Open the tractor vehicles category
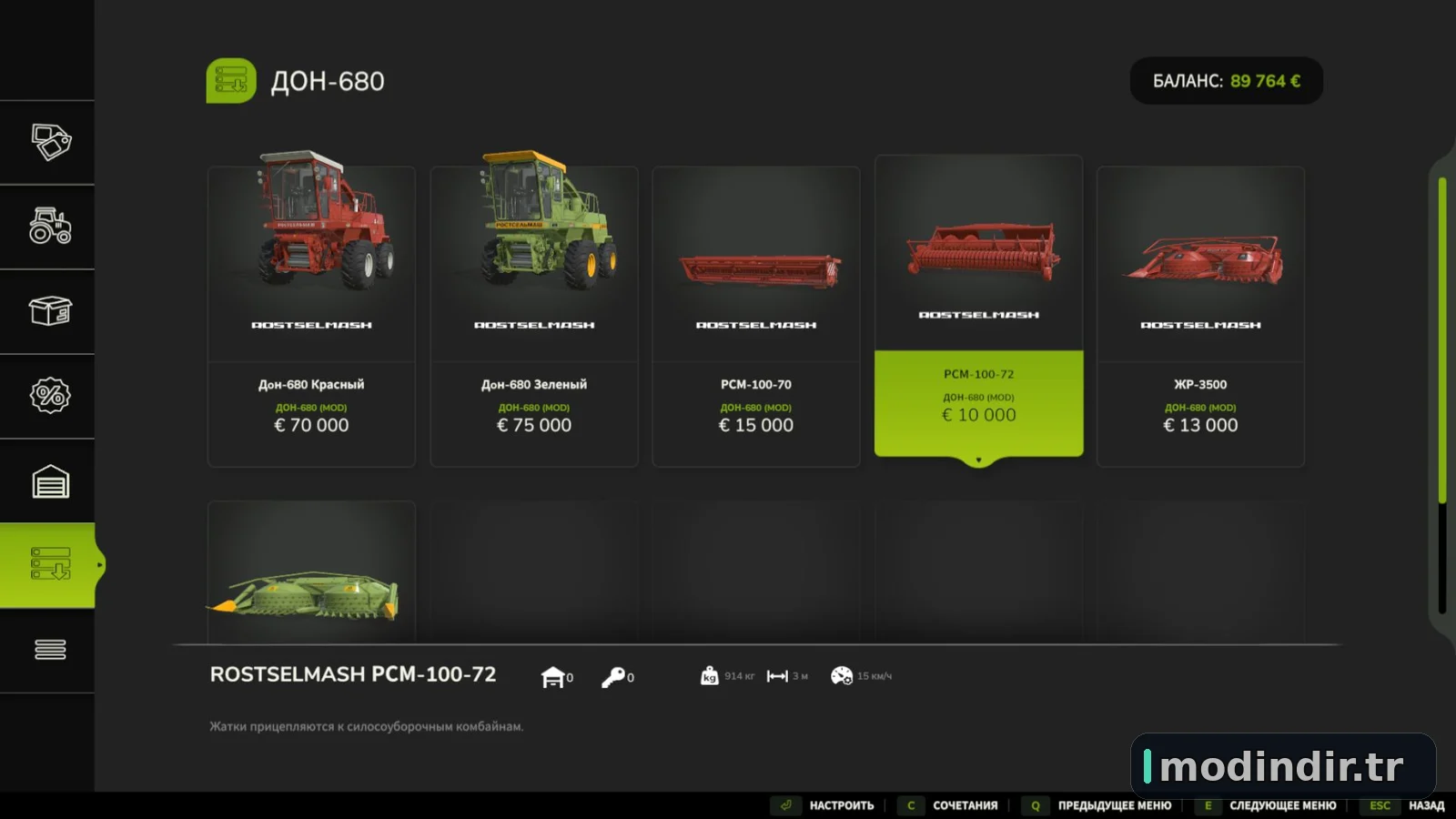 tap(51, 227)
